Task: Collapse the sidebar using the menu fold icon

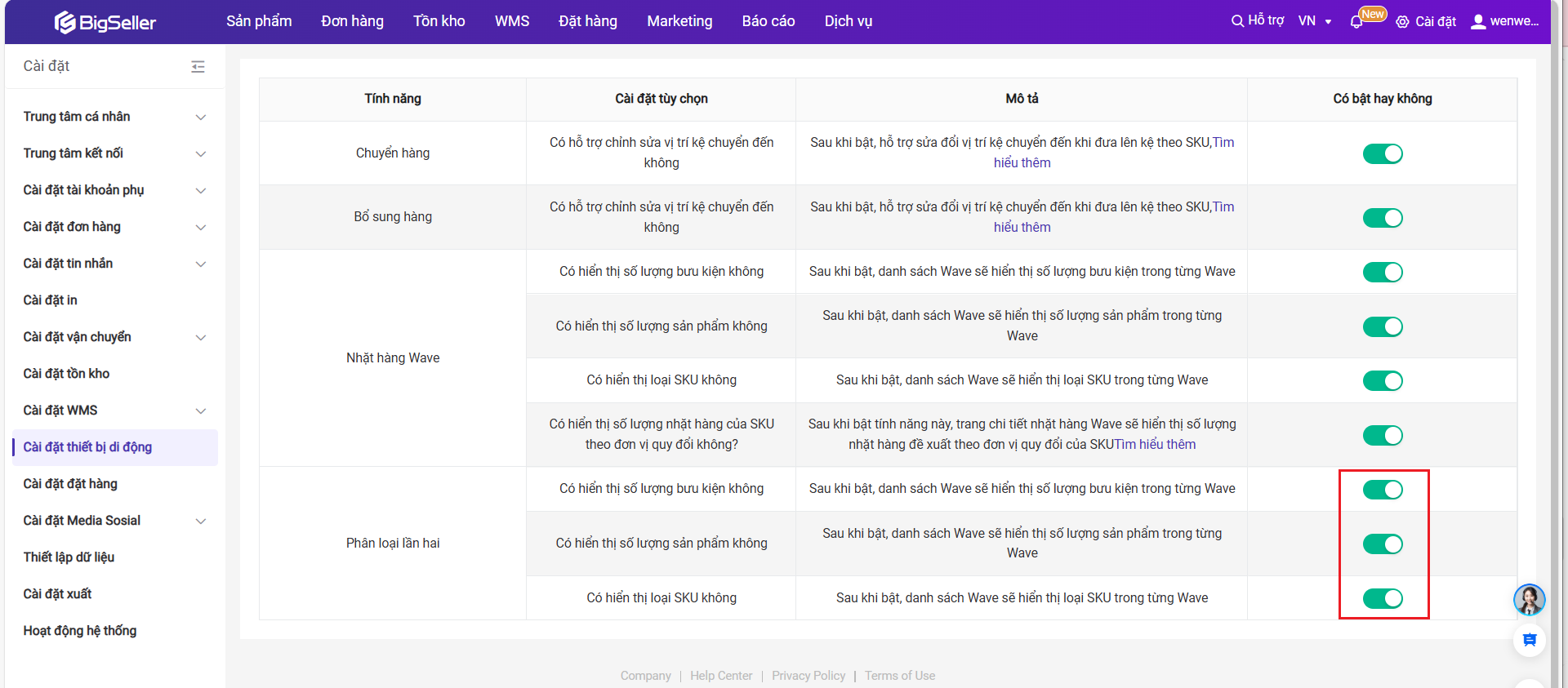Action: click(x=198, y=67)
